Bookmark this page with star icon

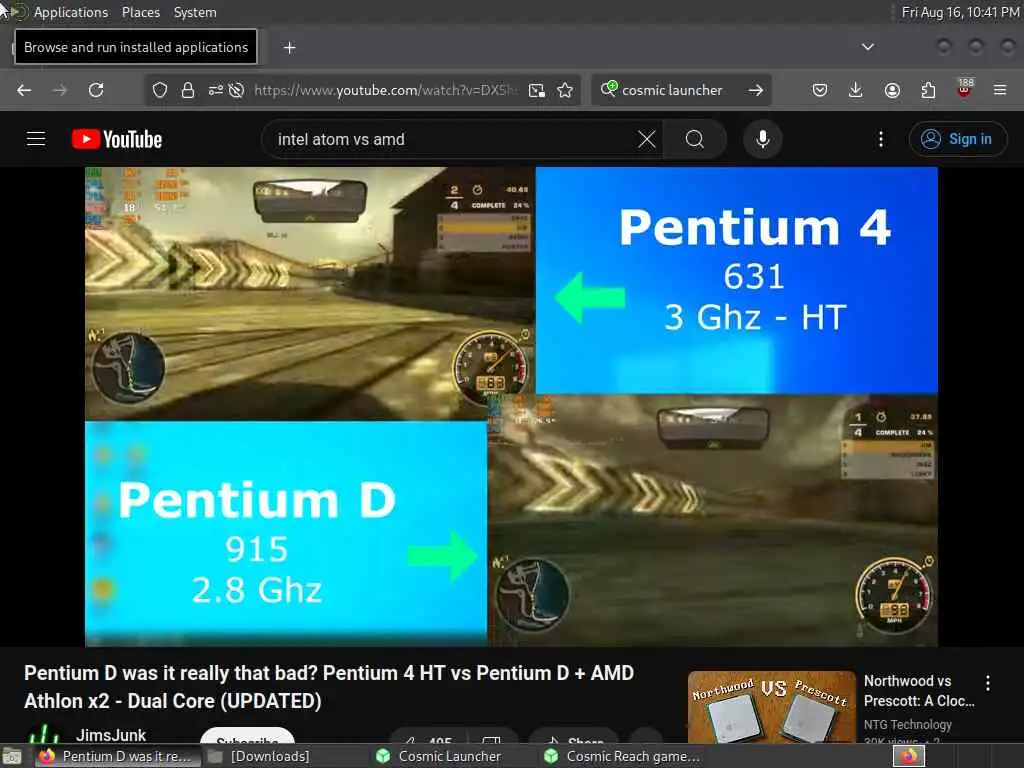click(566, 90)
